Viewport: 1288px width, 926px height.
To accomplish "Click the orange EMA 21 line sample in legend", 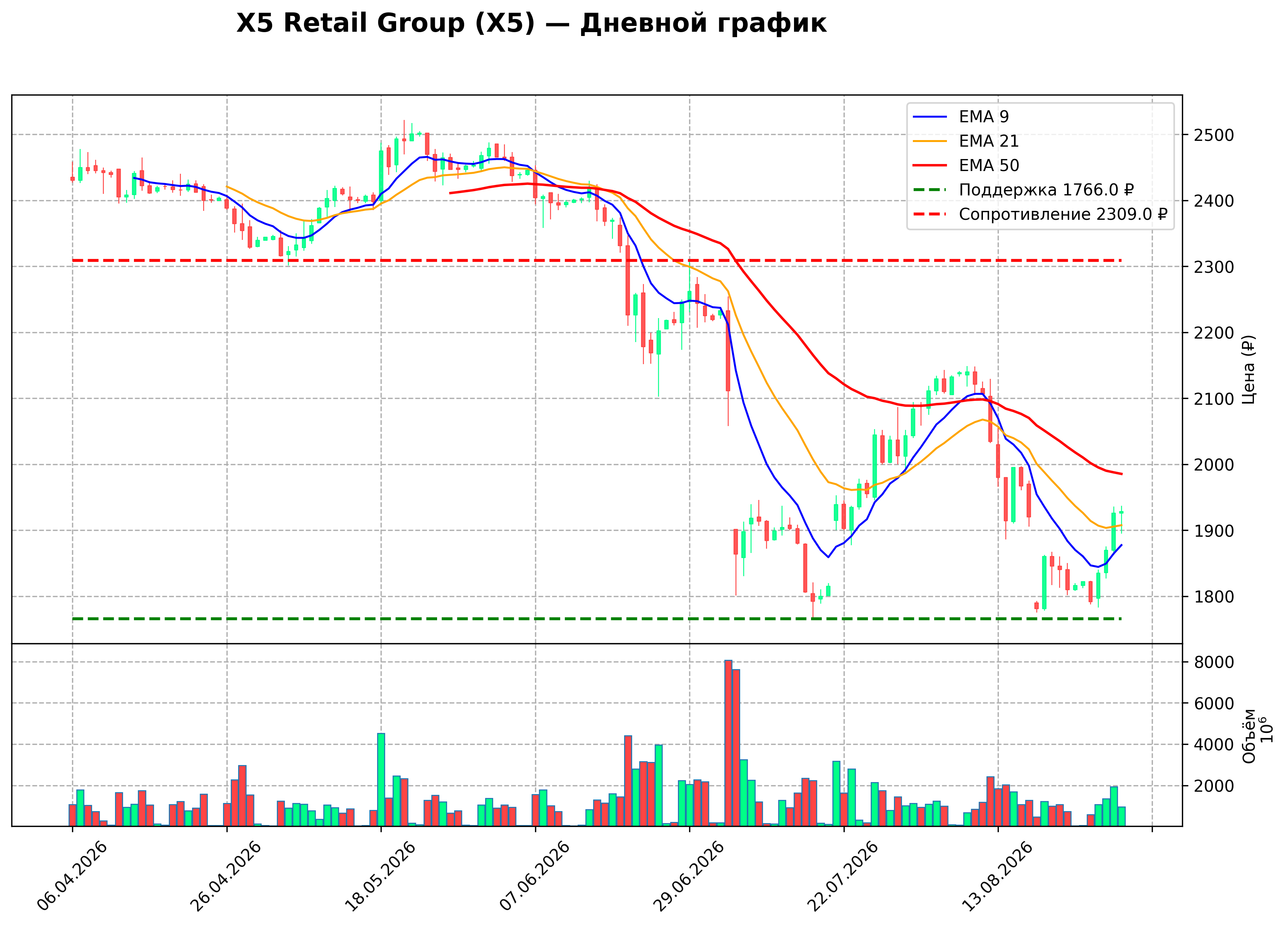I will pos(930,141).
